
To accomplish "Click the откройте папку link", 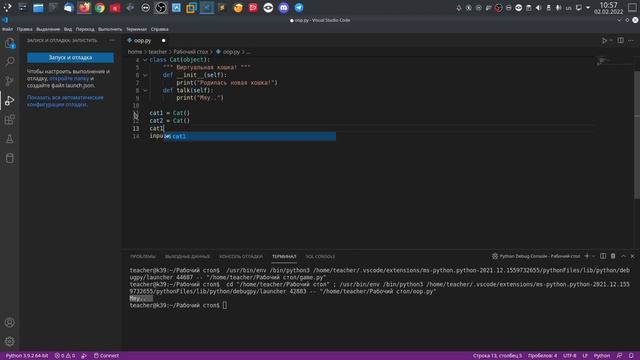I will point(69,78).
